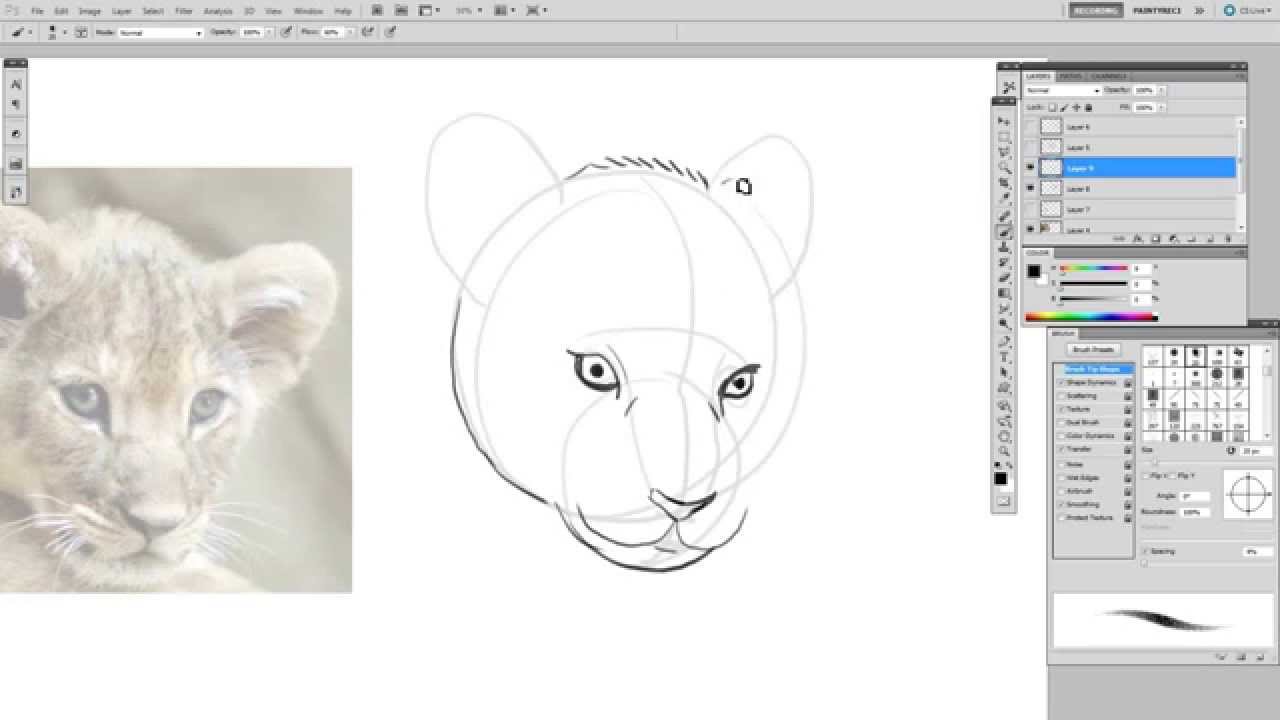Switch to the Channels tab
The width and height of the screenshot is (1280, 720).
tap(1108, 76)
